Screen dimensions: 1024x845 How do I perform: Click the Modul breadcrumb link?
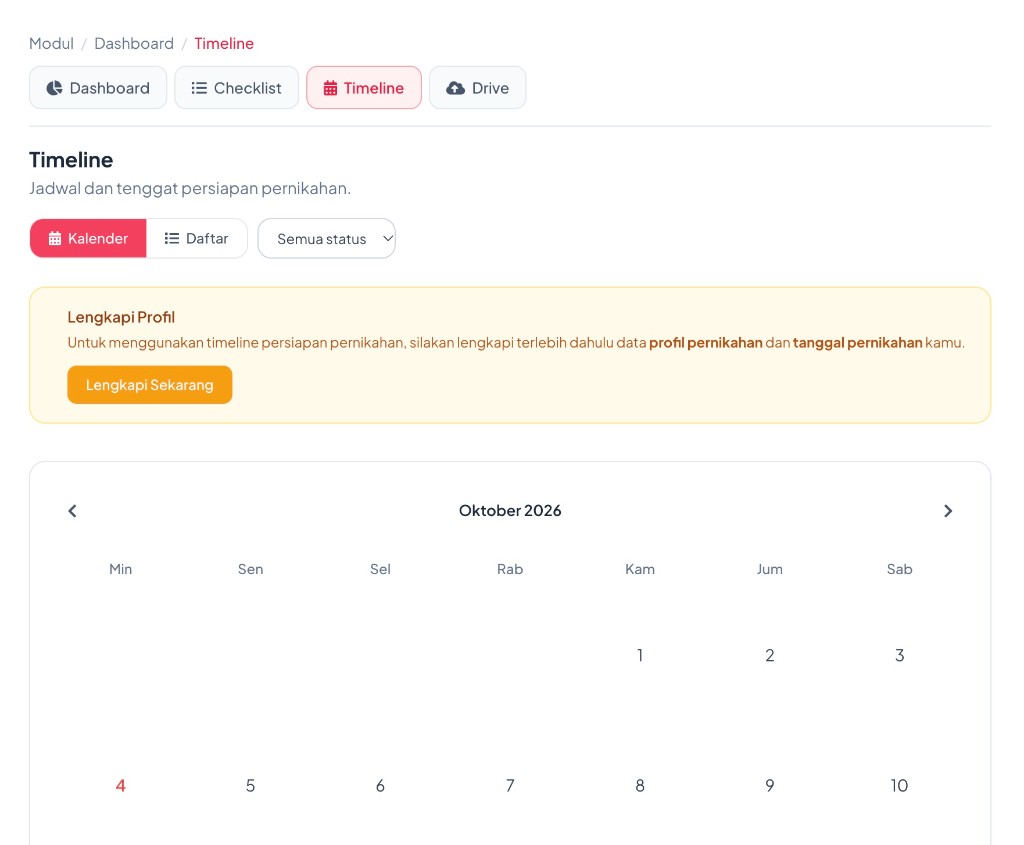click(51, 43)
